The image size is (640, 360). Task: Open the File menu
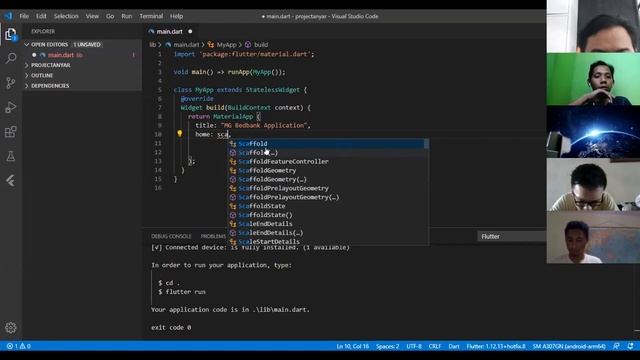tap(24, 16)
